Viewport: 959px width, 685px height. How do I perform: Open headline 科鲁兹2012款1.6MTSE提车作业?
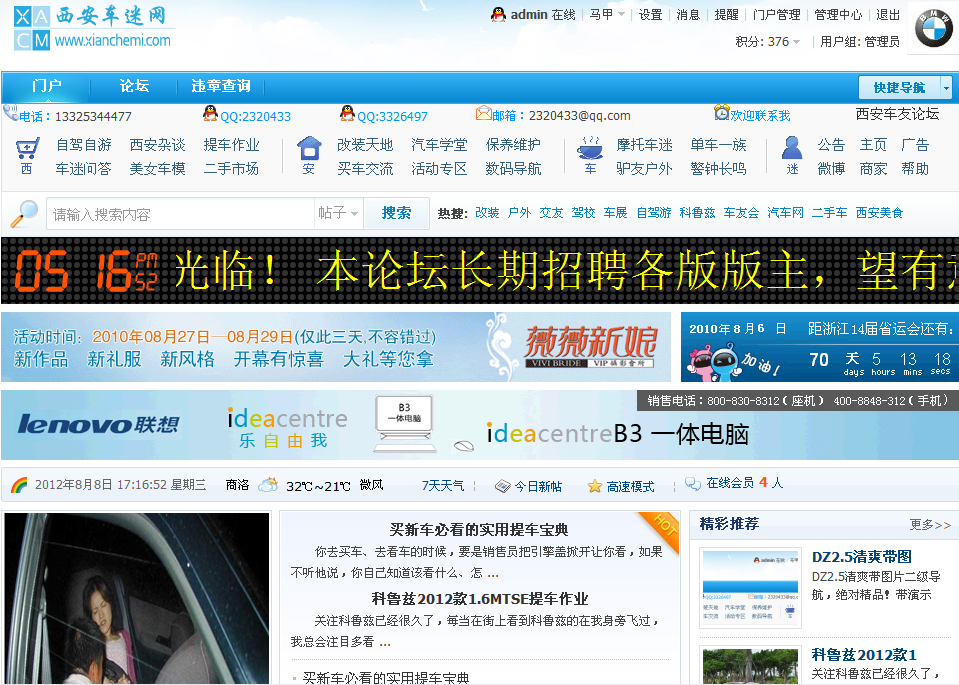pos(480,599)
